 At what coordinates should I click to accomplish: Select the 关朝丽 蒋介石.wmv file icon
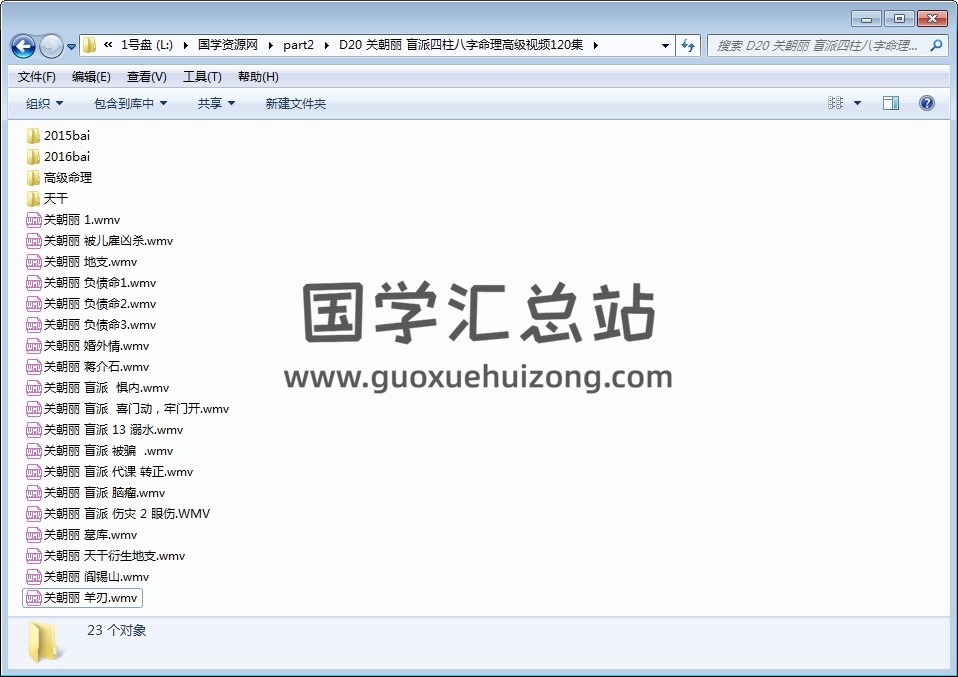pyautogui.click(x=34, y=367)
